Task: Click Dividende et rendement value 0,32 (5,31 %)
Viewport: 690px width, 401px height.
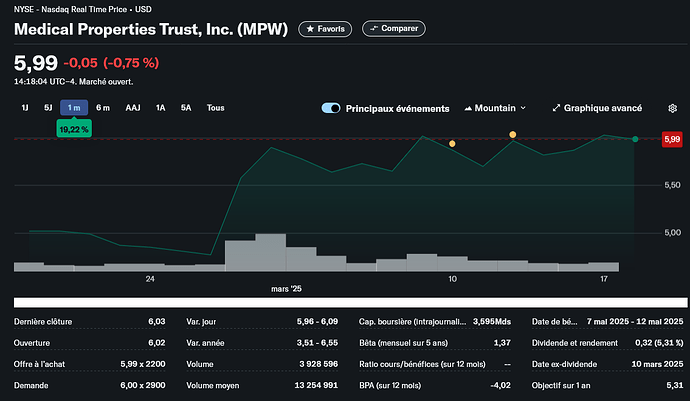Action: [659, 343]
